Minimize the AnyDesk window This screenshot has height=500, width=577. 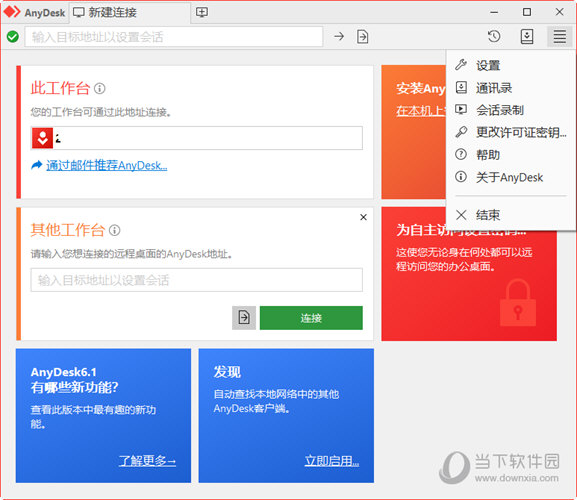coord(494,12)
